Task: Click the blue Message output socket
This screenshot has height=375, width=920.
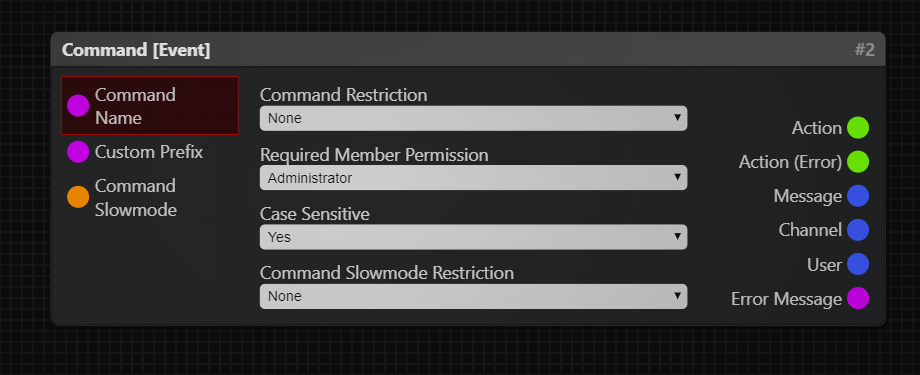Action: pos(858,196)
